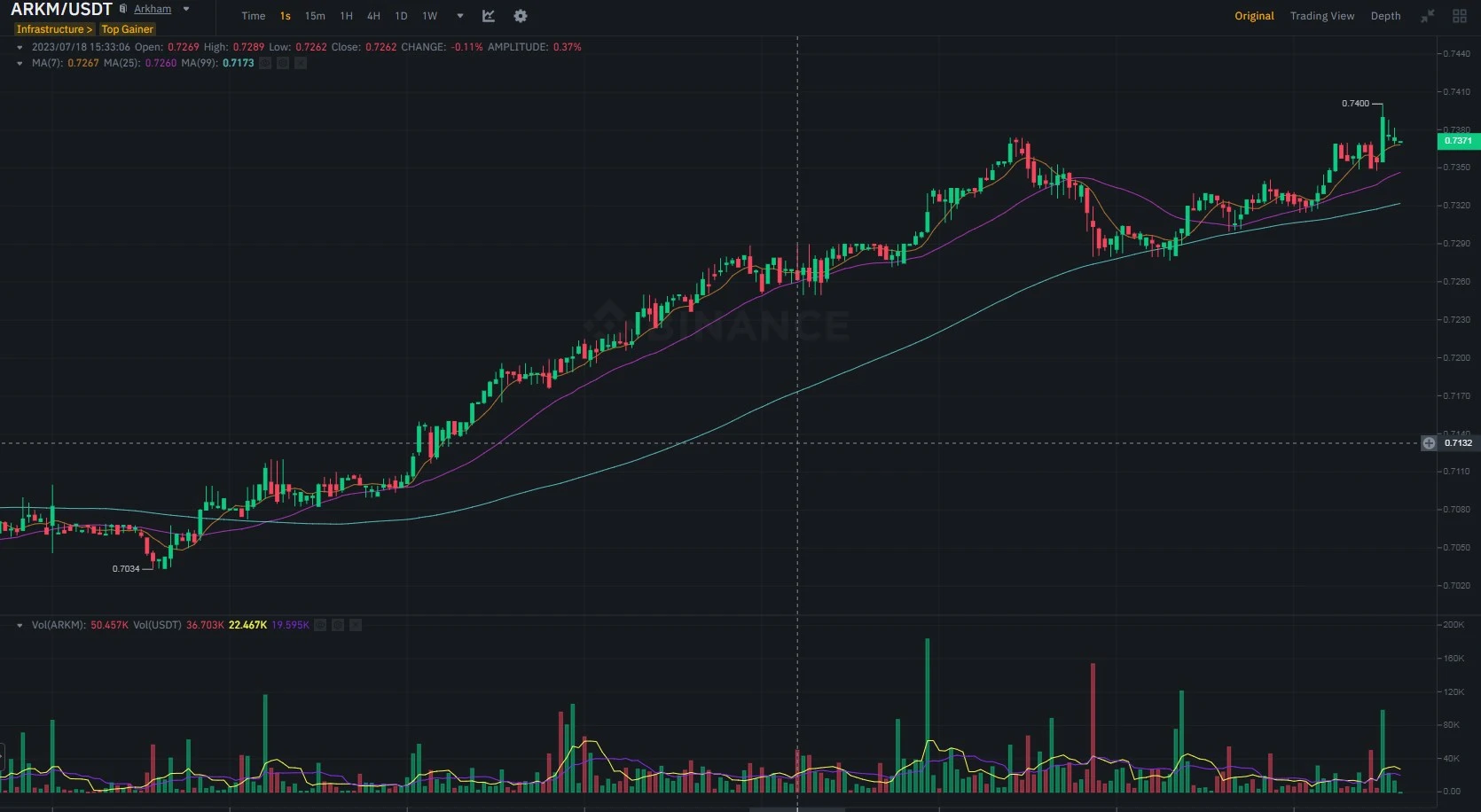
Task: Open the Arkham project link
Action: (x=153, y=9)
